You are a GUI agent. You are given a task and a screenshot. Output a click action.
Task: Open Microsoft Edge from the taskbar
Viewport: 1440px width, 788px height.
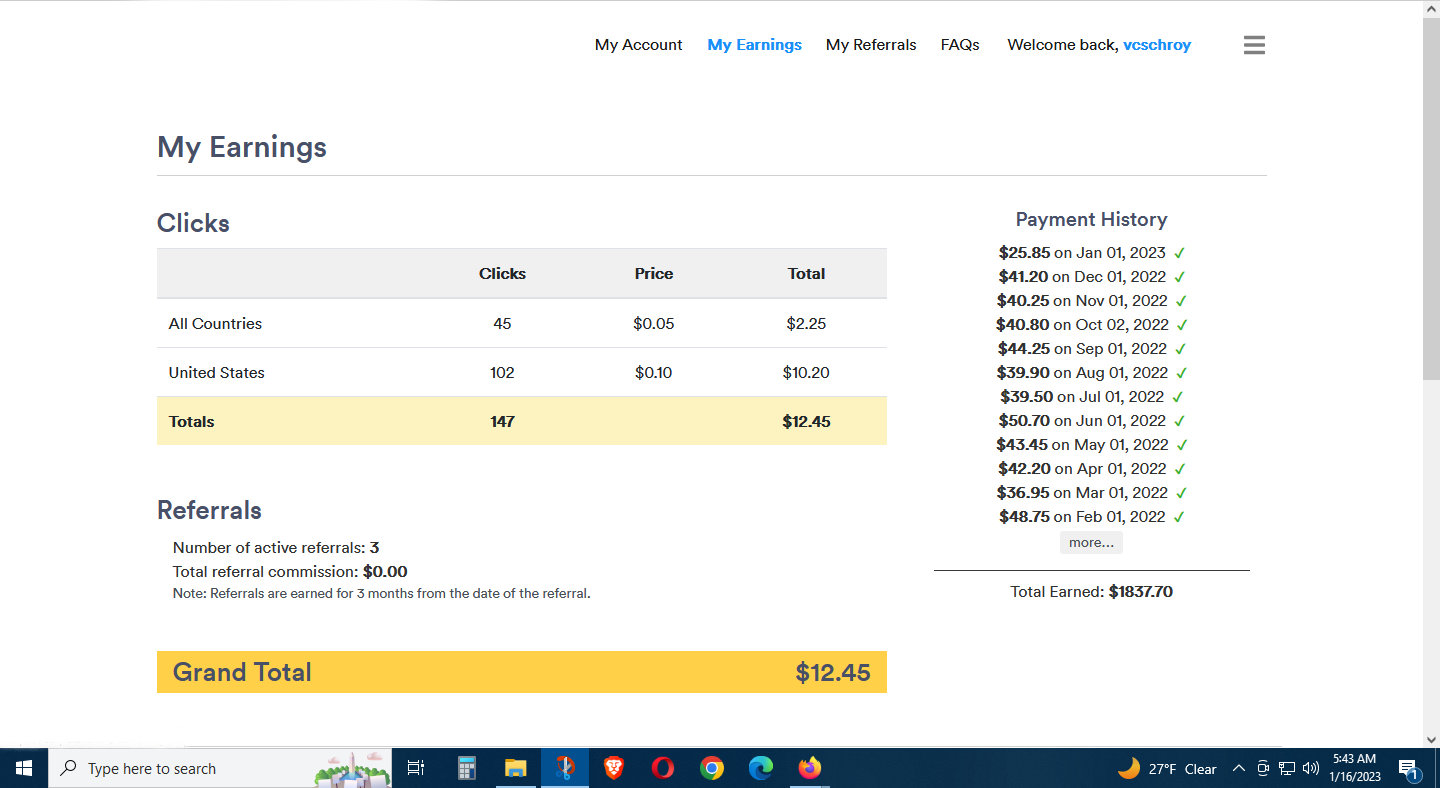[761, 768]
